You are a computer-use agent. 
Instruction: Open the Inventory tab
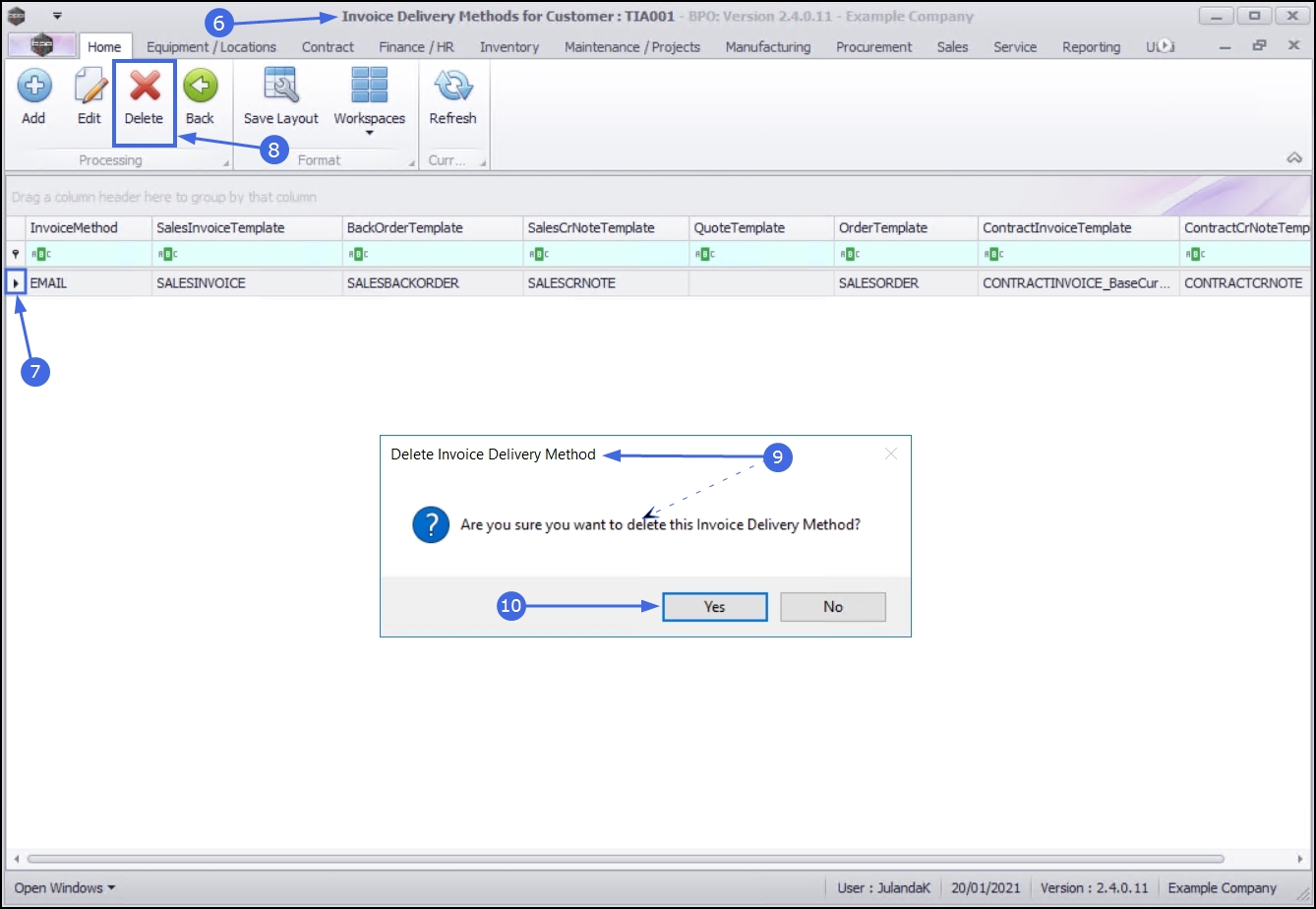point(509,46)
